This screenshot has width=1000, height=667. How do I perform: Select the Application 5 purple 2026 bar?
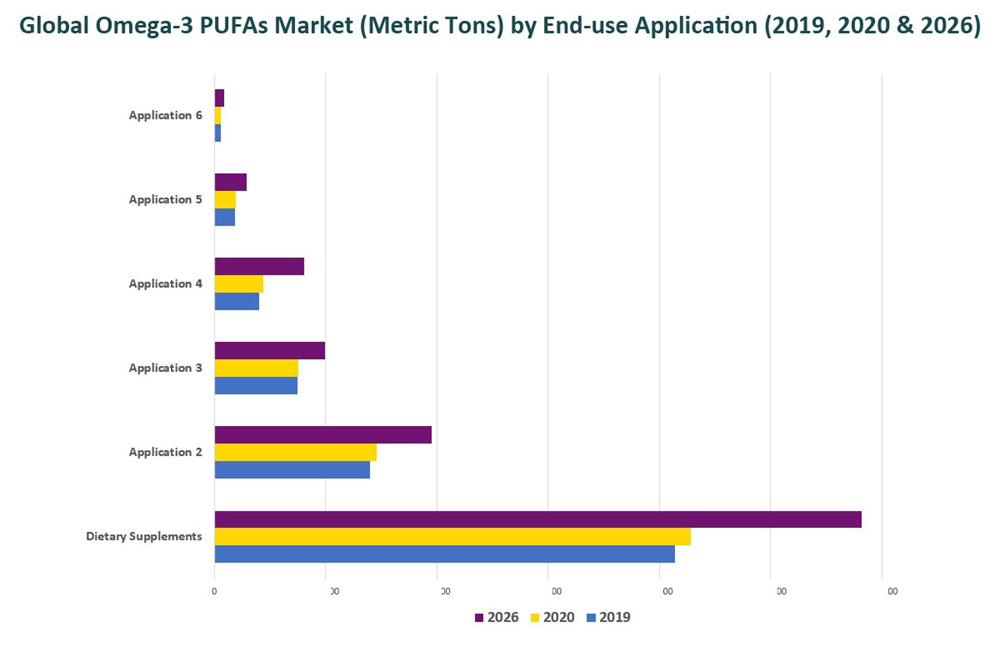(230, 182)
